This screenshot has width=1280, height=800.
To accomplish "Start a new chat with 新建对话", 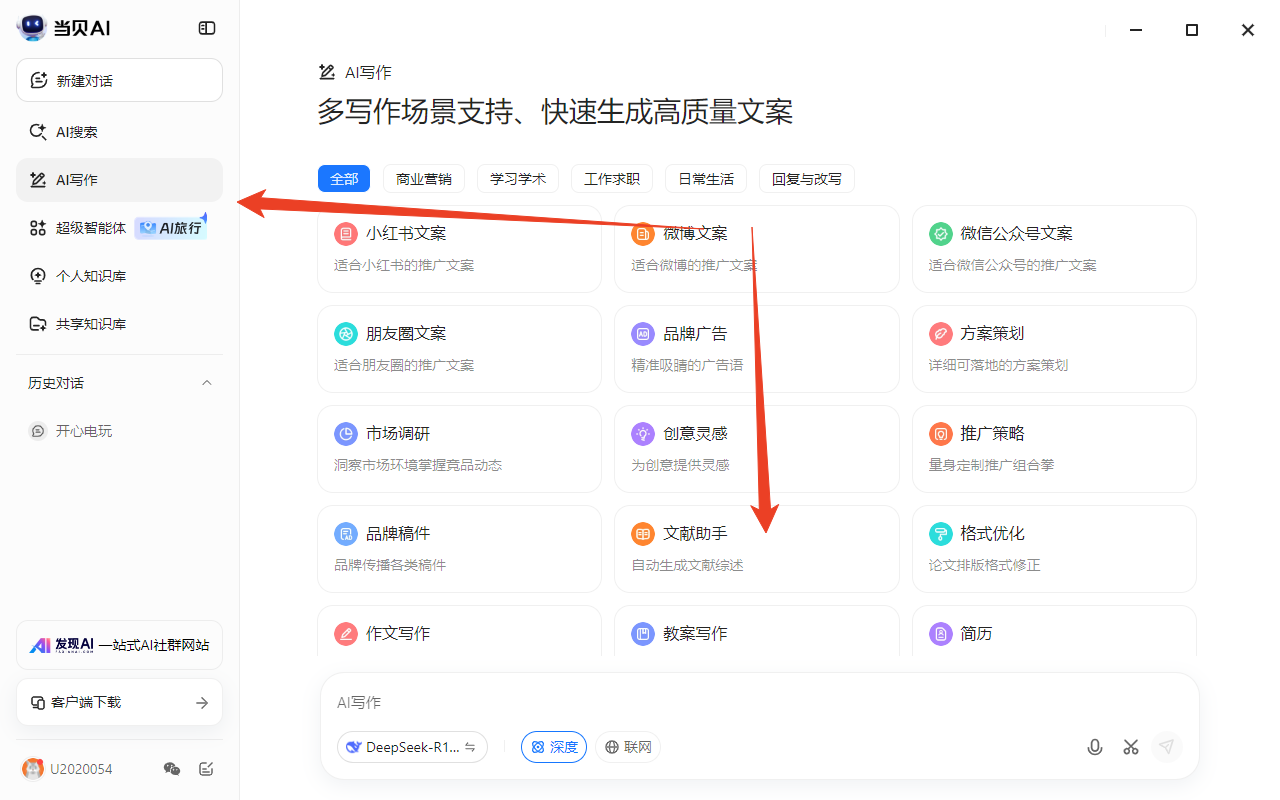I will point(119,80).
